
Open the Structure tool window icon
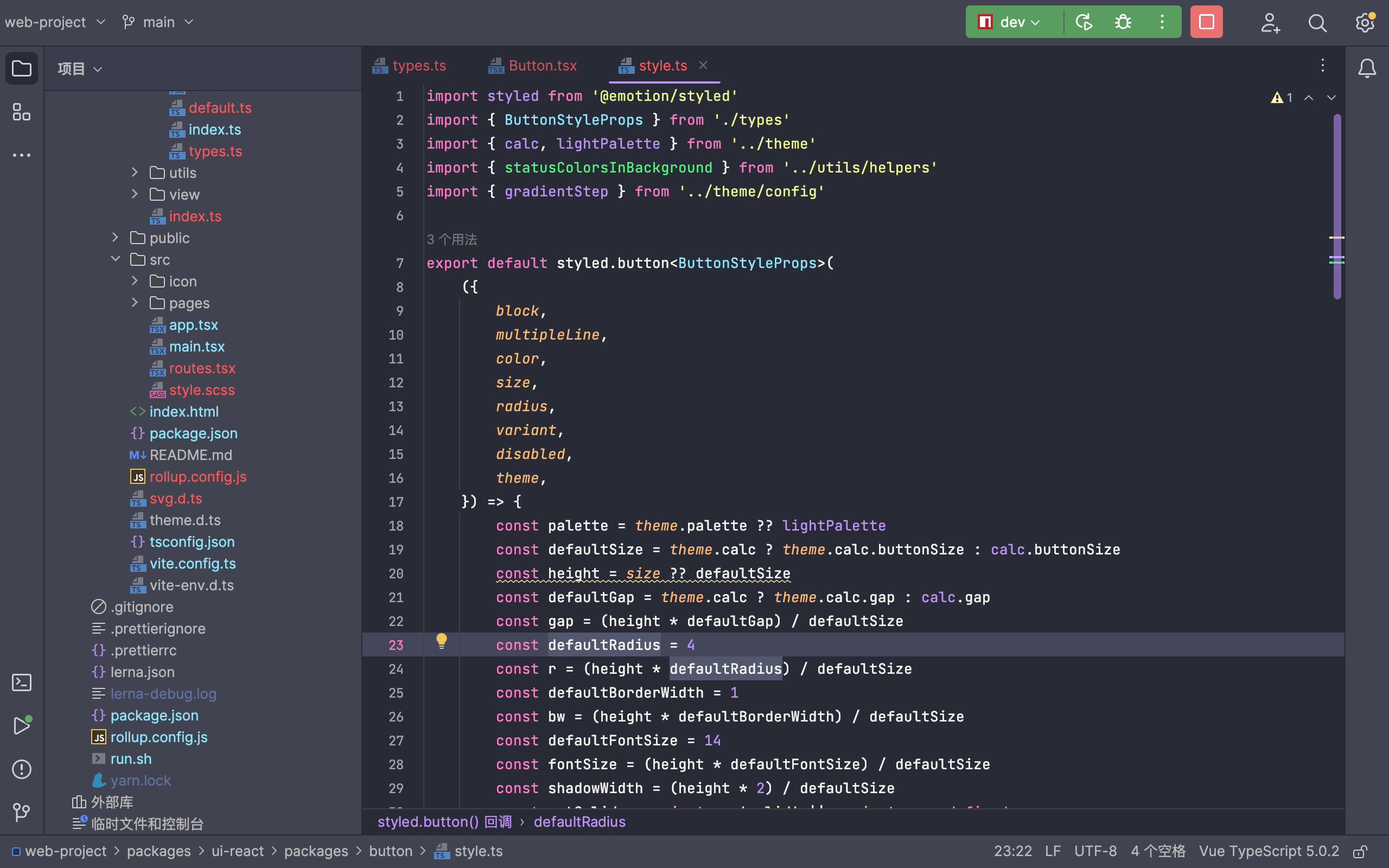[22, 112]
